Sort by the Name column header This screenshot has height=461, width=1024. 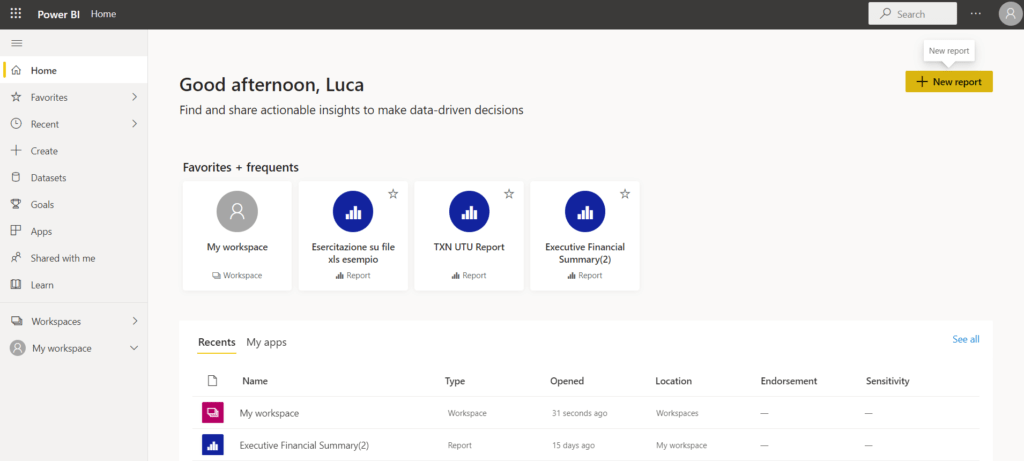[x=255, y=381]
